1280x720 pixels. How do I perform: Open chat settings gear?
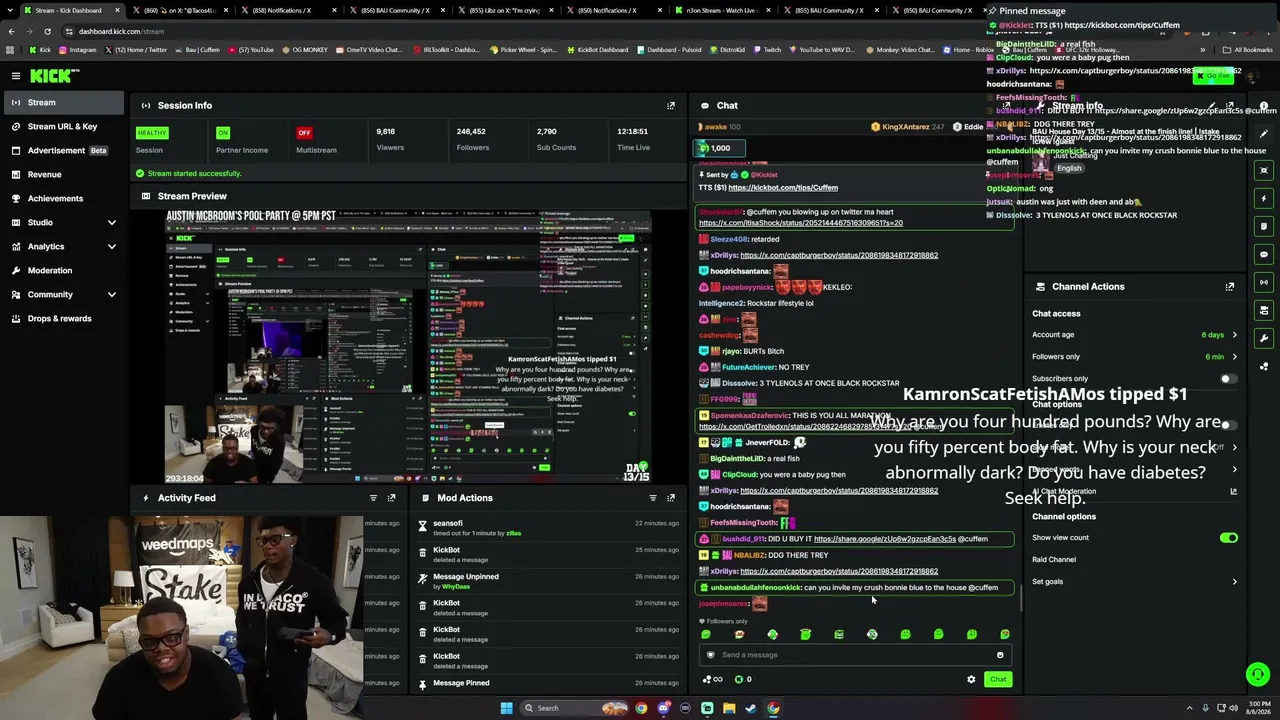click(x=971, y=679)
